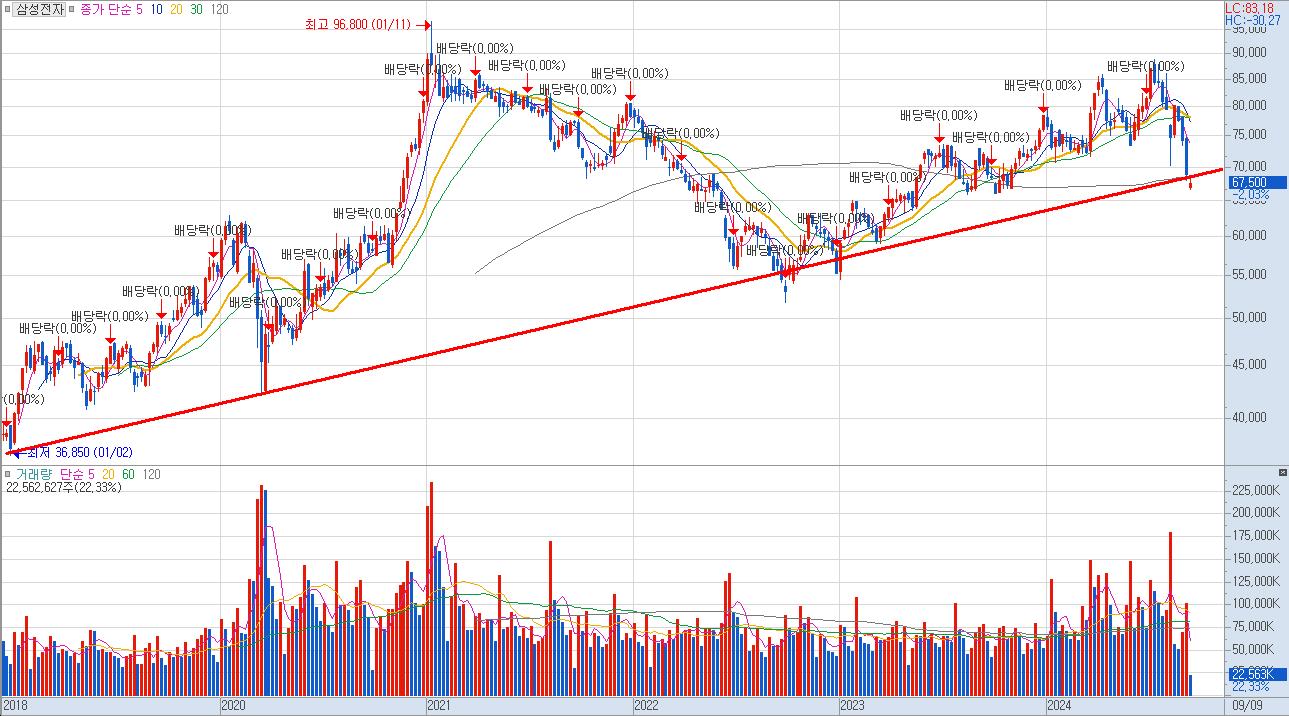Screen dimensions: 1289x716
Task: Click the 10-period price moving average label
Action: 157,9
